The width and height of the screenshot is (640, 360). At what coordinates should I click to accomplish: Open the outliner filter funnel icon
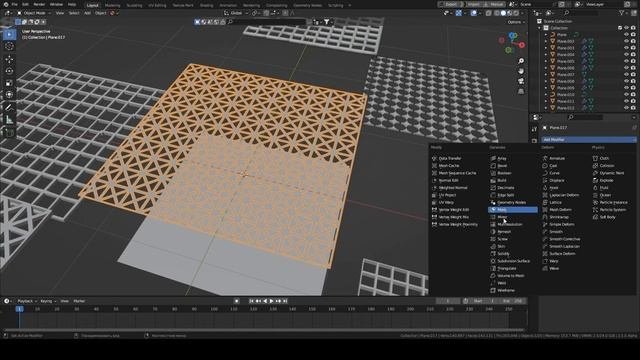[621, 13]
